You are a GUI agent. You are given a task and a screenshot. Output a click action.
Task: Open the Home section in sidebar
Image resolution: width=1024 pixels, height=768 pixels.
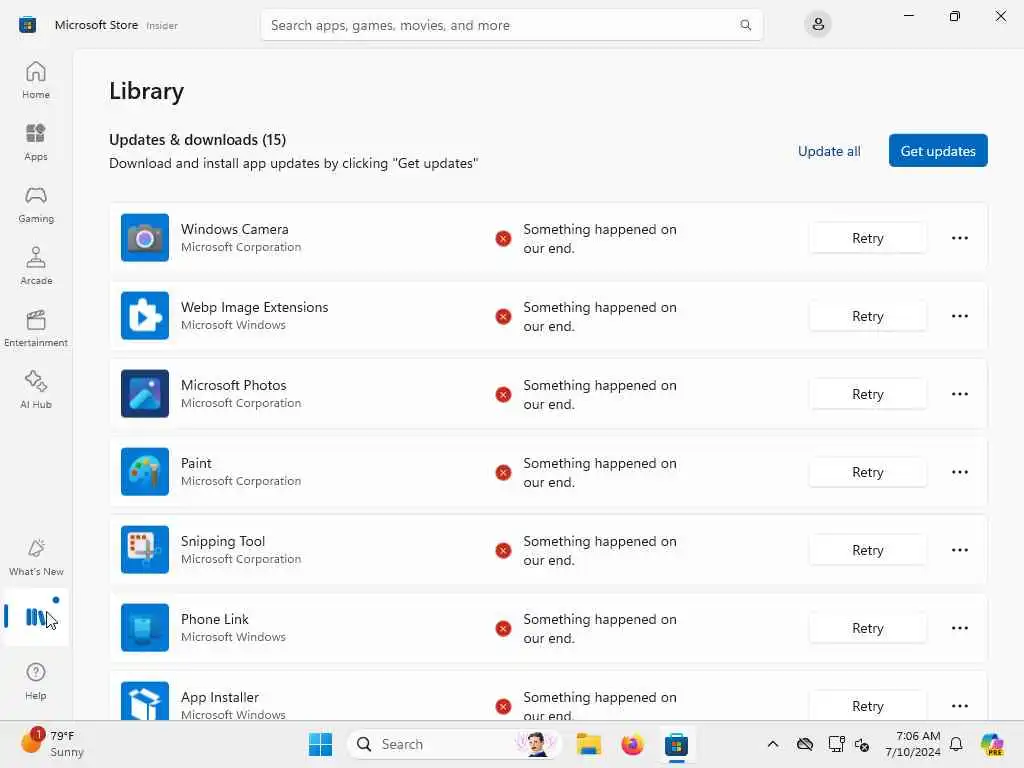click(x=36, y=80)
